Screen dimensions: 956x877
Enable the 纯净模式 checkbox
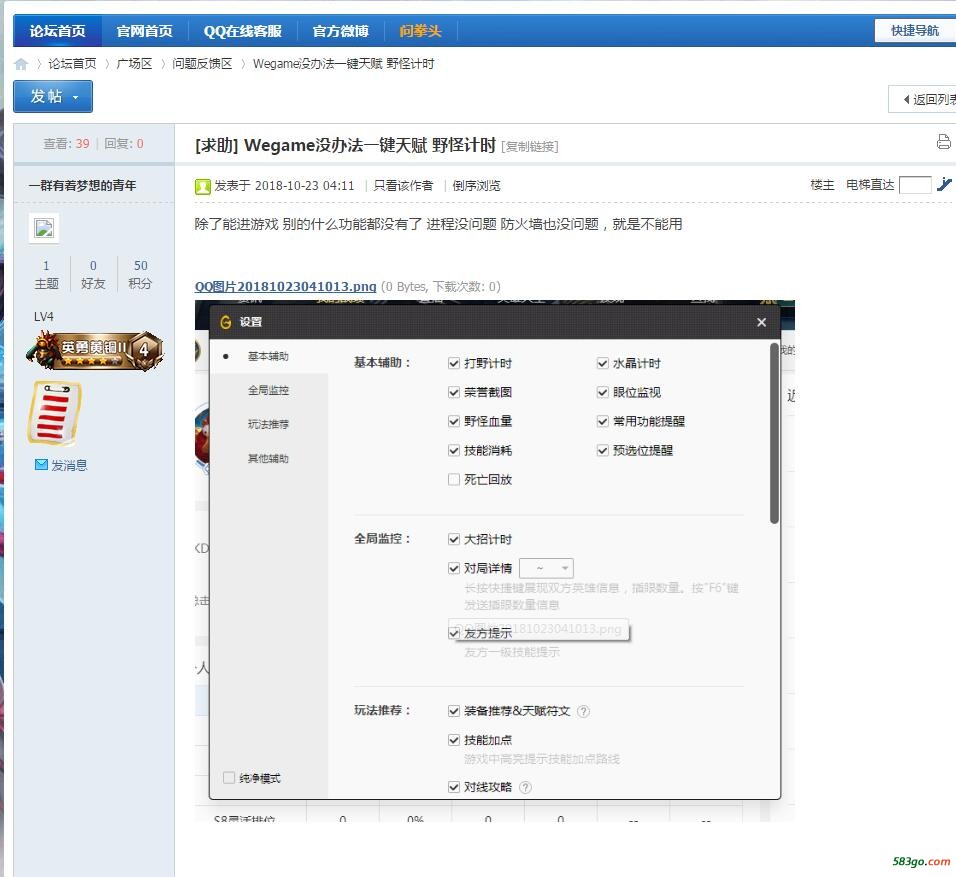click(x=229, y=778)
